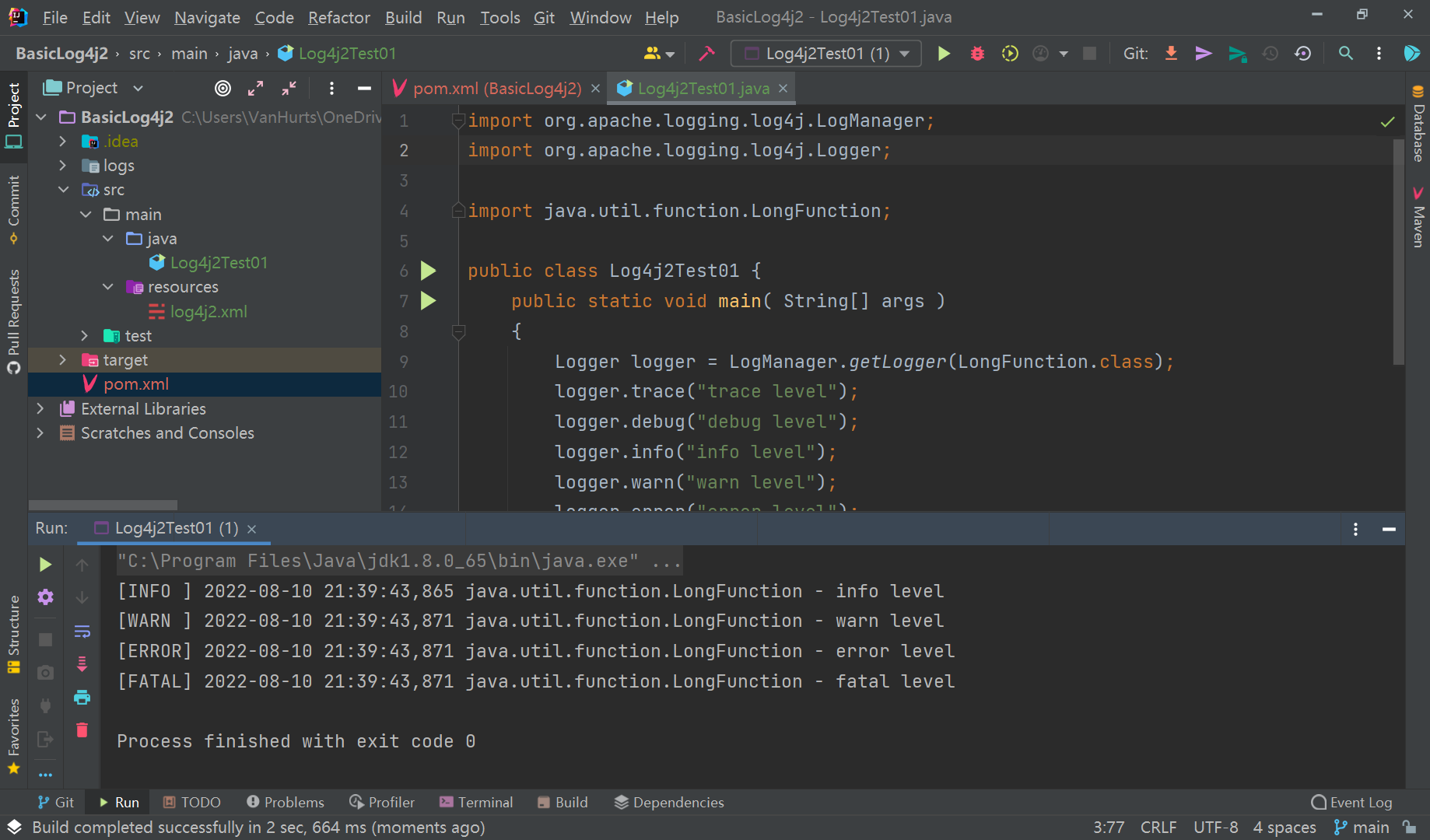Toggle the Database tool window
Screen dimensions: 1430x840
[1418, 123]
